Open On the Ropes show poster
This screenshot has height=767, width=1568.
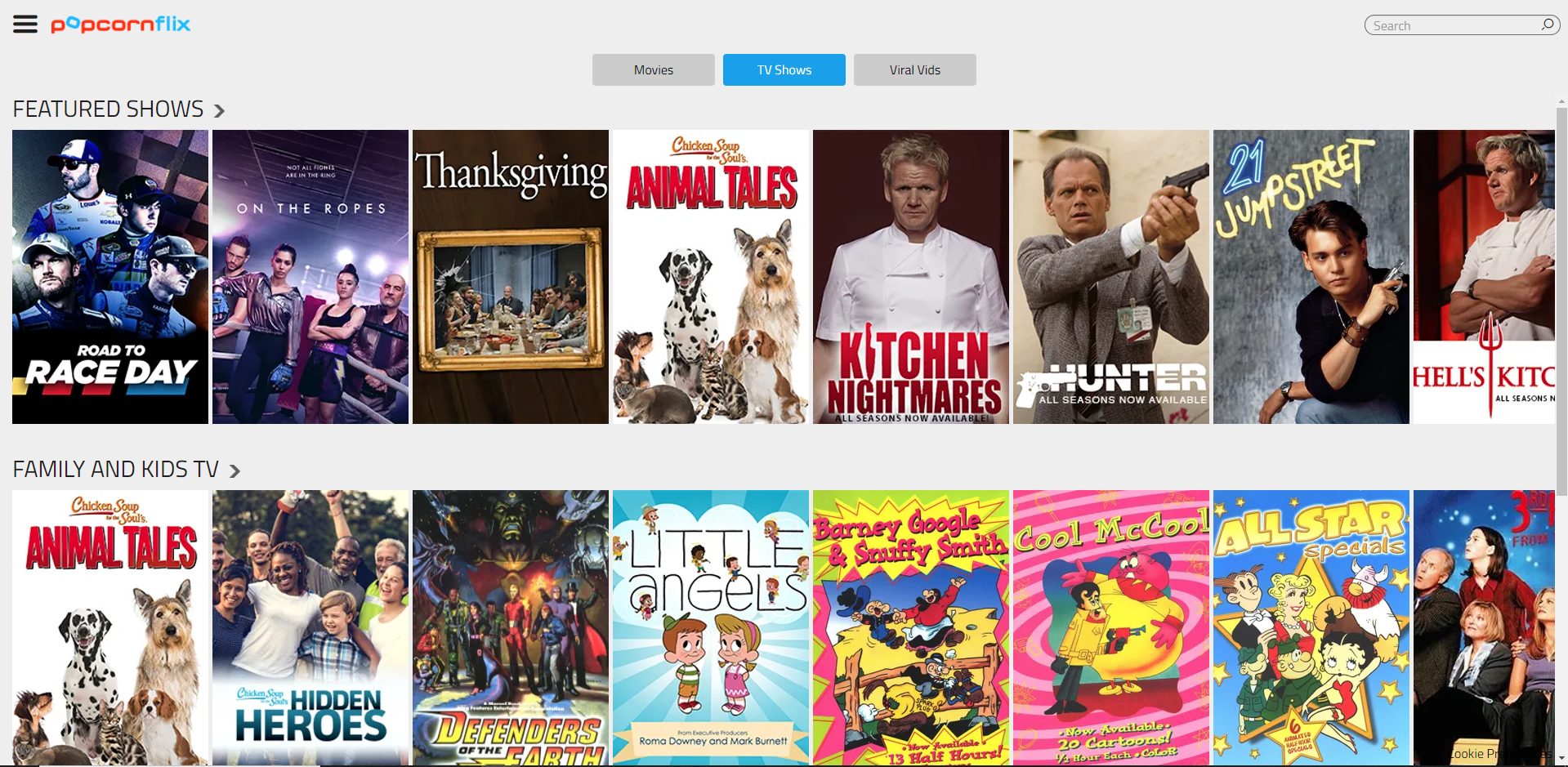[310, 277]
